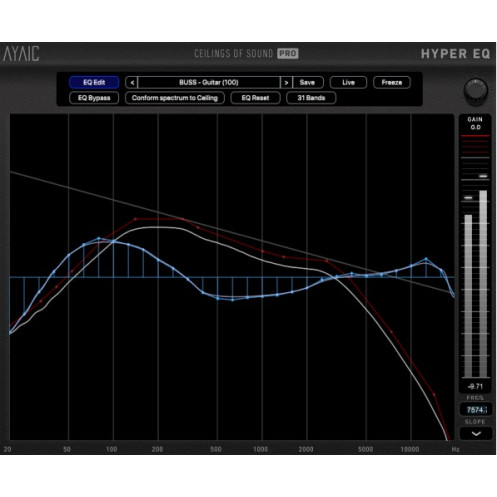
Task: Select the red ceiling node near 150 Hz
Action: pos(135,219)
